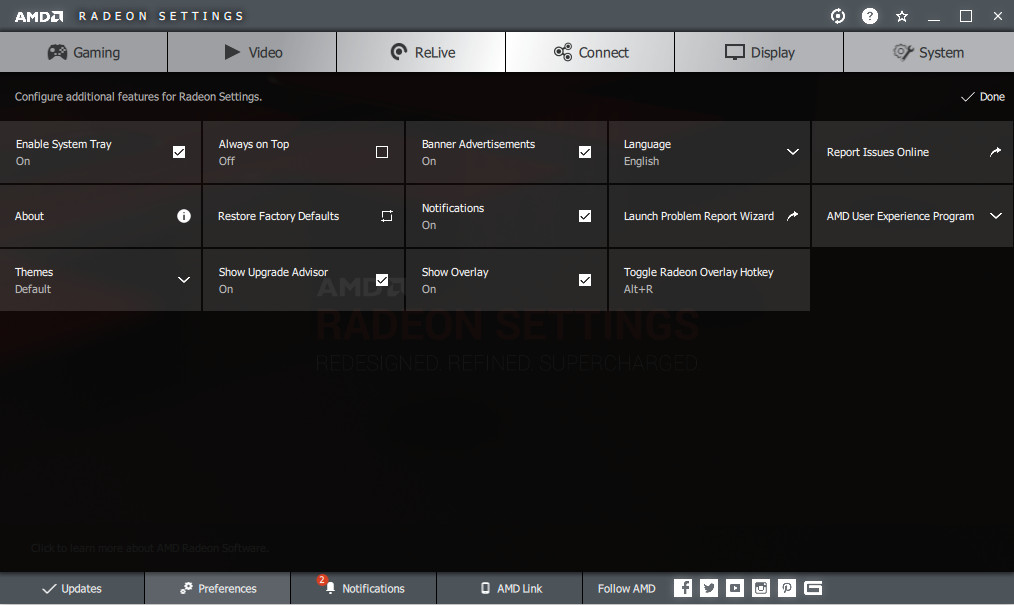The width and height of the screenshot is (1014, 605).
Task: Open the help question mark icon
Action: [870, 16]
